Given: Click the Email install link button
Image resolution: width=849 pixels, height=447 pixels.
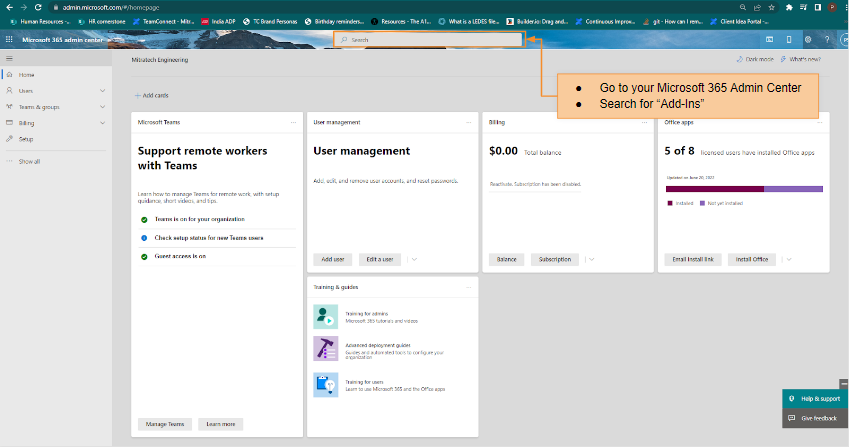Looking at the screenshot, I should click(x=693, y=259).
